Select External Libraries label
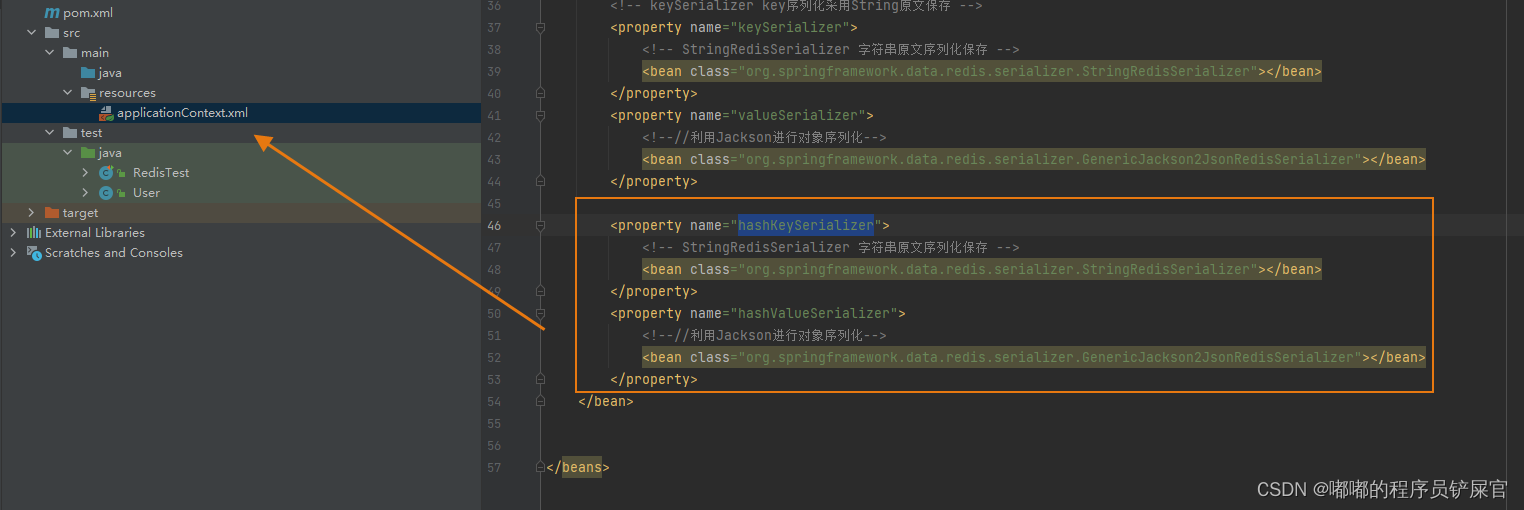 coord(95,233)
